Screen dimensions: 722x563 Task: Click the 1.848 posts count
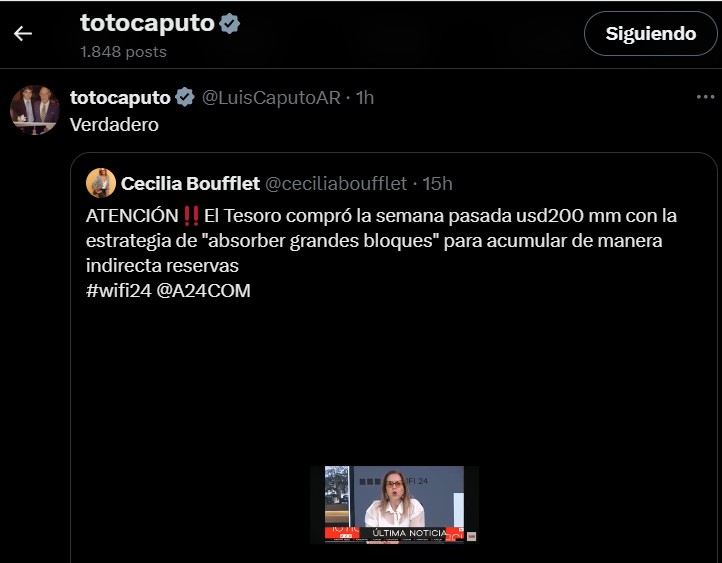tap(123, 52)
